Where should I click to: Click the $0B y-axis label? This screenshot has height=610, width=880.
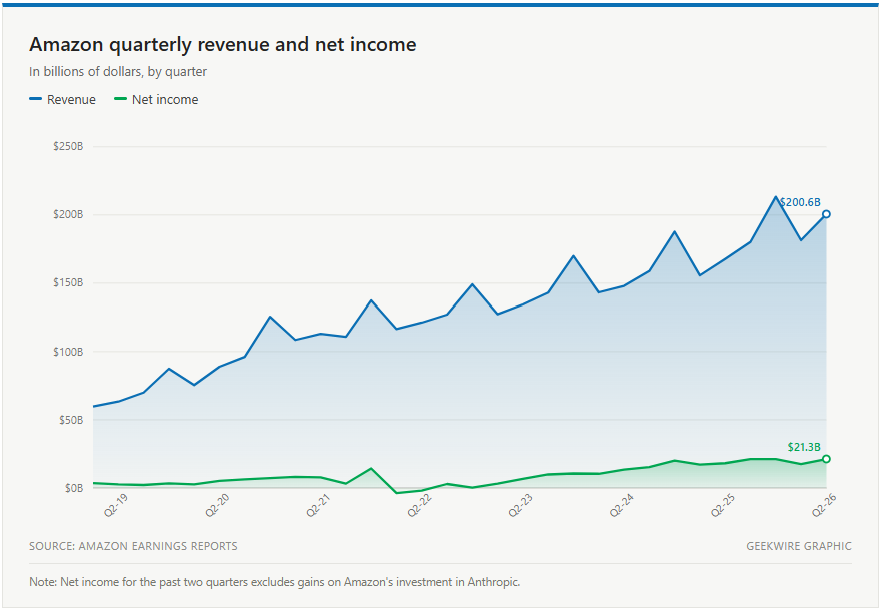(x=74, y=488)
